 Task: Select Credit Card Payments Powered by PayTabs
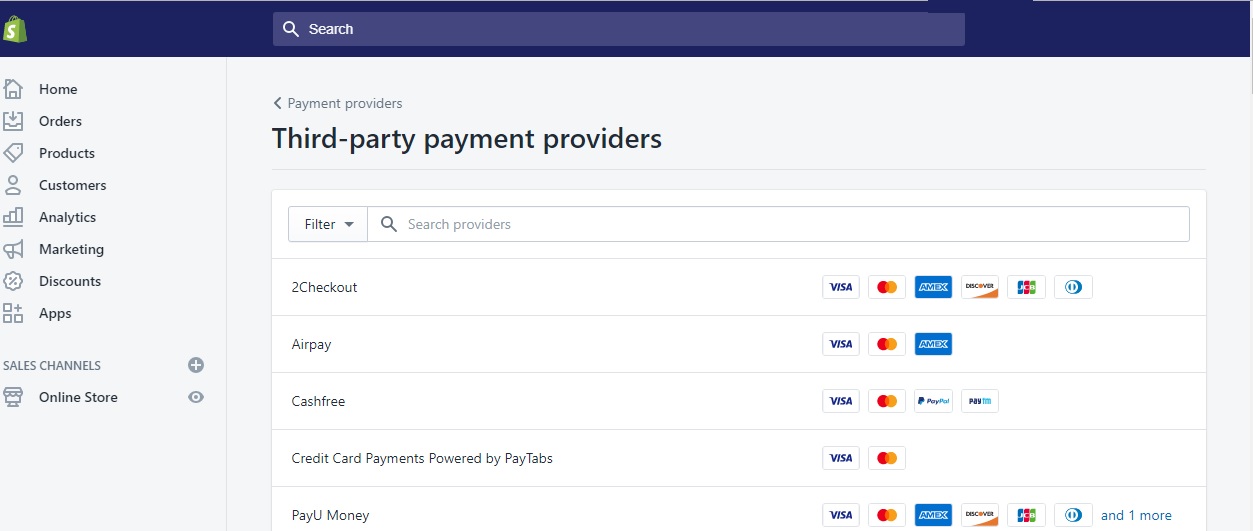point(739,458)
